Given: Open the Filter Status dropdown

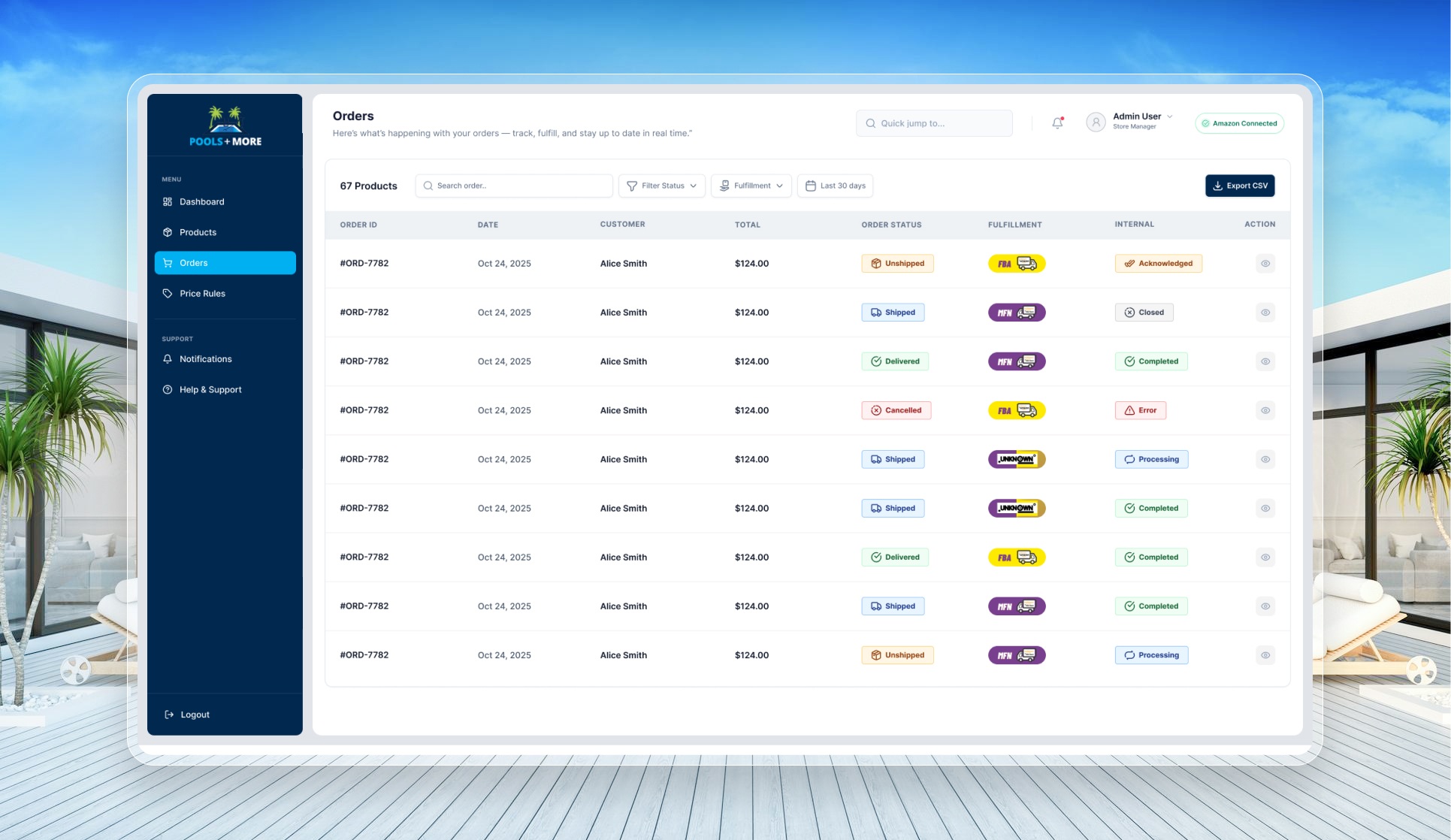Looking at the screenshot, I should click(661, 186).
